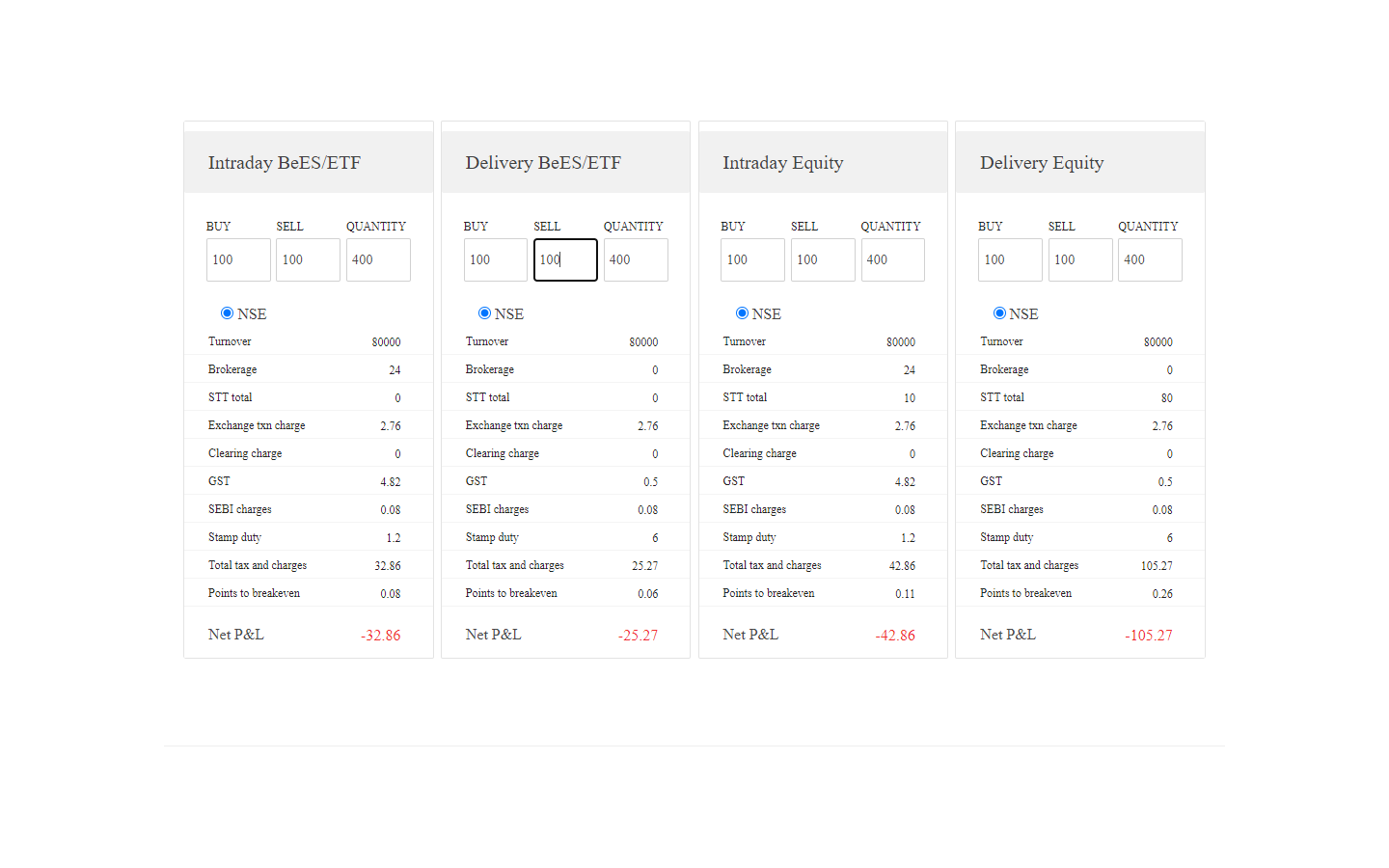
Task: Click the BUY input in Delivery Equity panel
Action: pyautogui.click(x=1010, y=259)
